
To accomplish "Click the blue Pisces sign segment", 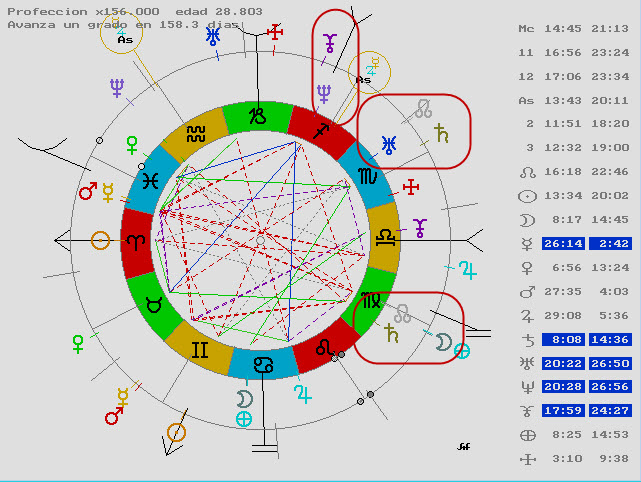I will (151, 181).
